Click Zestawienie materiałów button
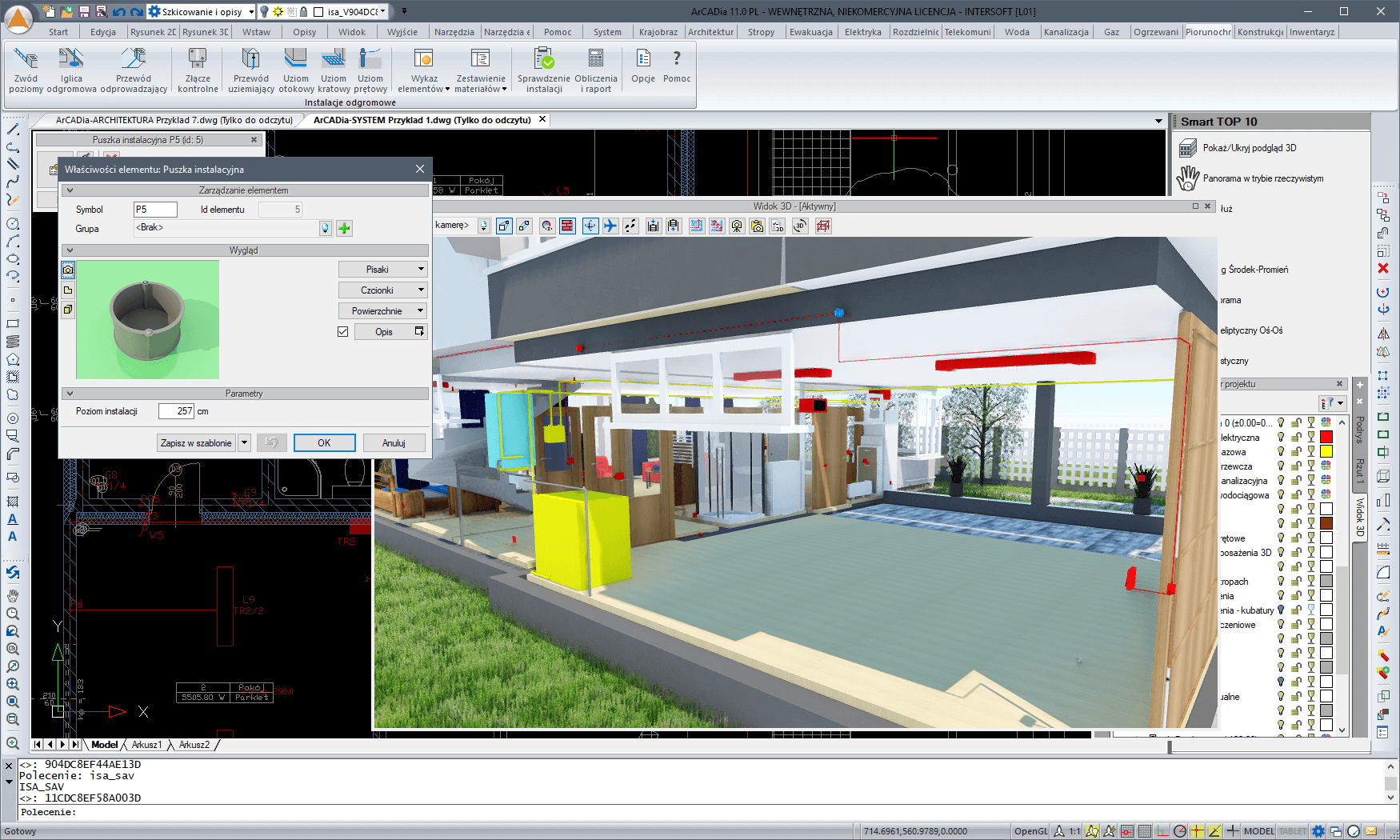The image size is (1400, 840). (x=481, y=70)
